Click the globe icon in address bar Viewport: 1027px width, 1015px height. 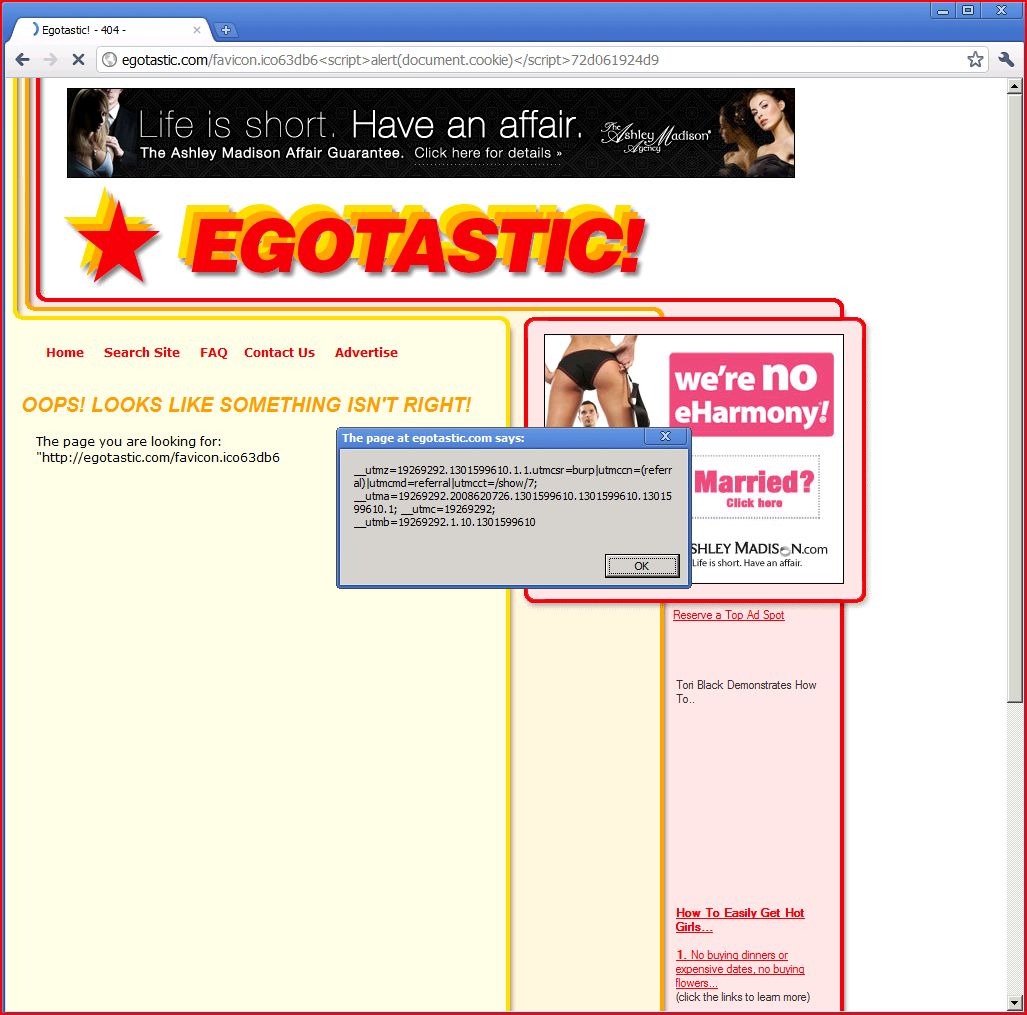(110, 60)
